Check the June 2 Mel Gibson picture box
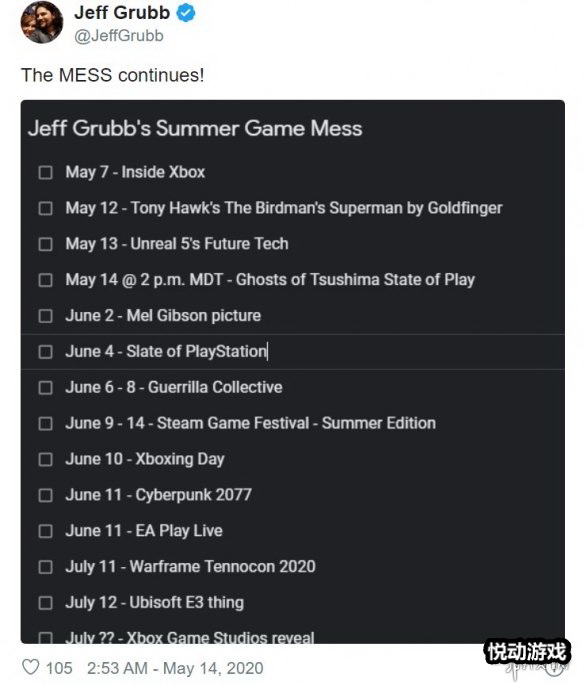Viewport: 584px width, 685px height. click(x=45, y=316)
